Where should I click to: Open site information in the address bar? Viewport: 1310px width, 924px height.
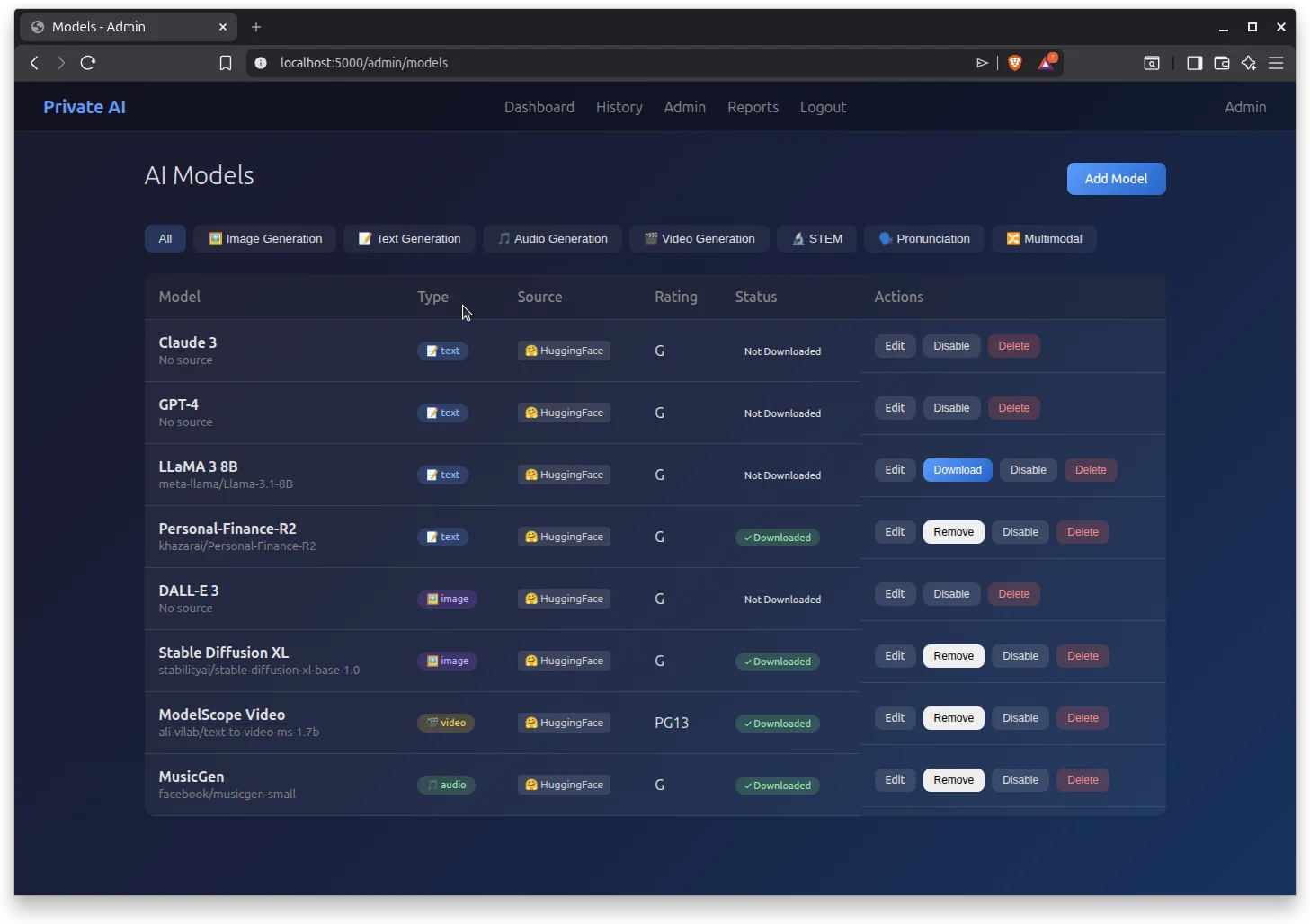pyautogui.click(x=260, y=63)
